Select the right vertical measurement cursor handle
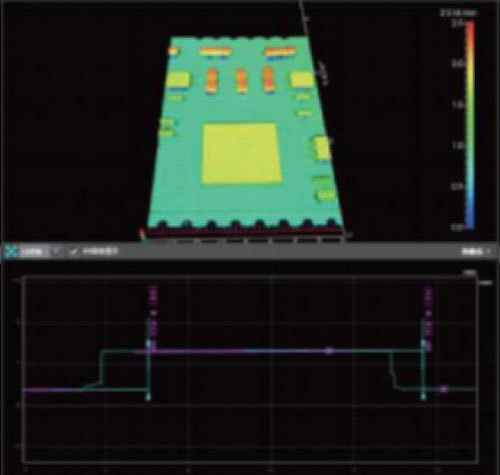Screen dimensions: 500x475 (423, 344)
